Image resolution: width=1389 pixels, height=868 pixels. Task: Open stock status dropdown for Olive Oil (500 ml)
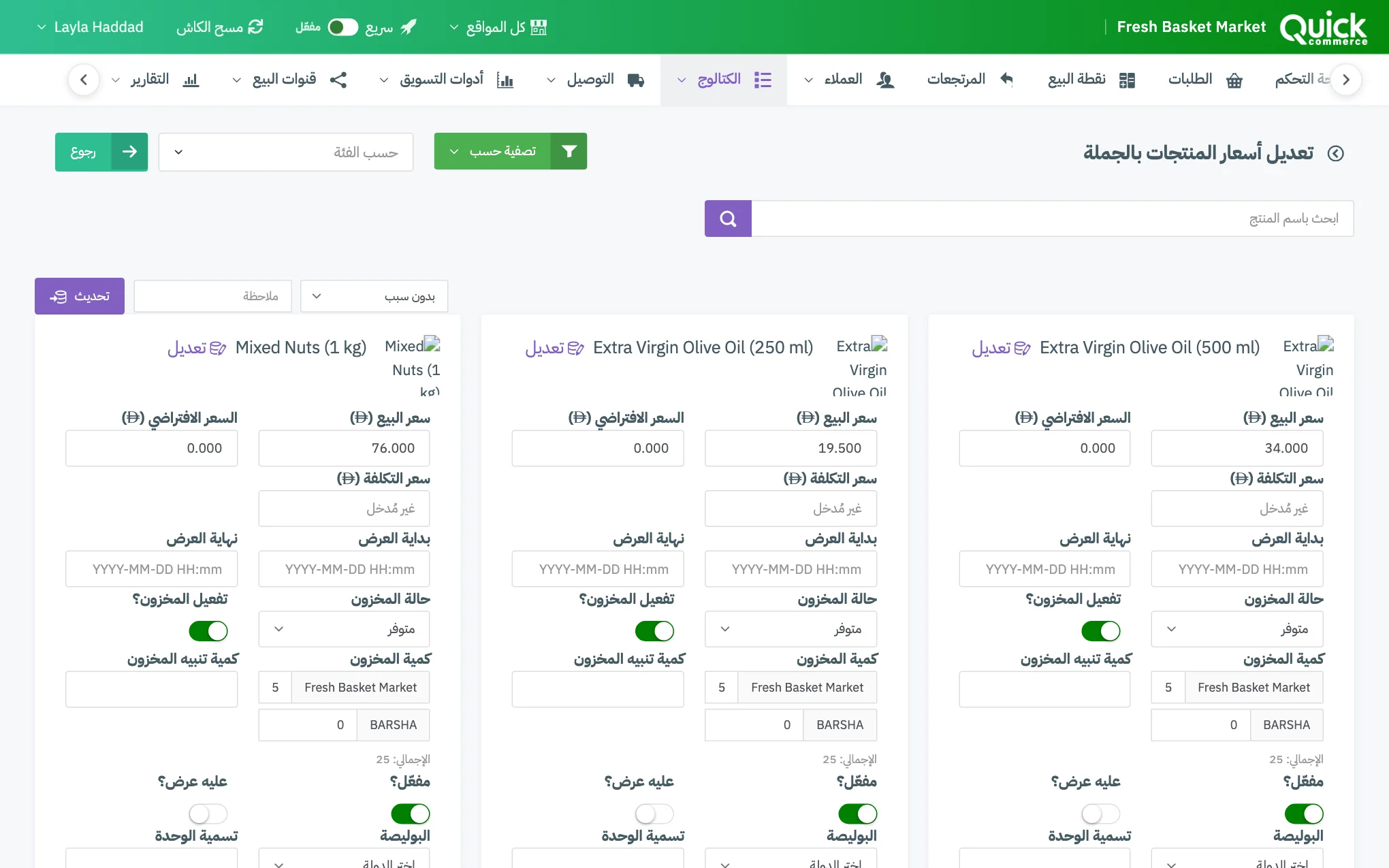1237,629
